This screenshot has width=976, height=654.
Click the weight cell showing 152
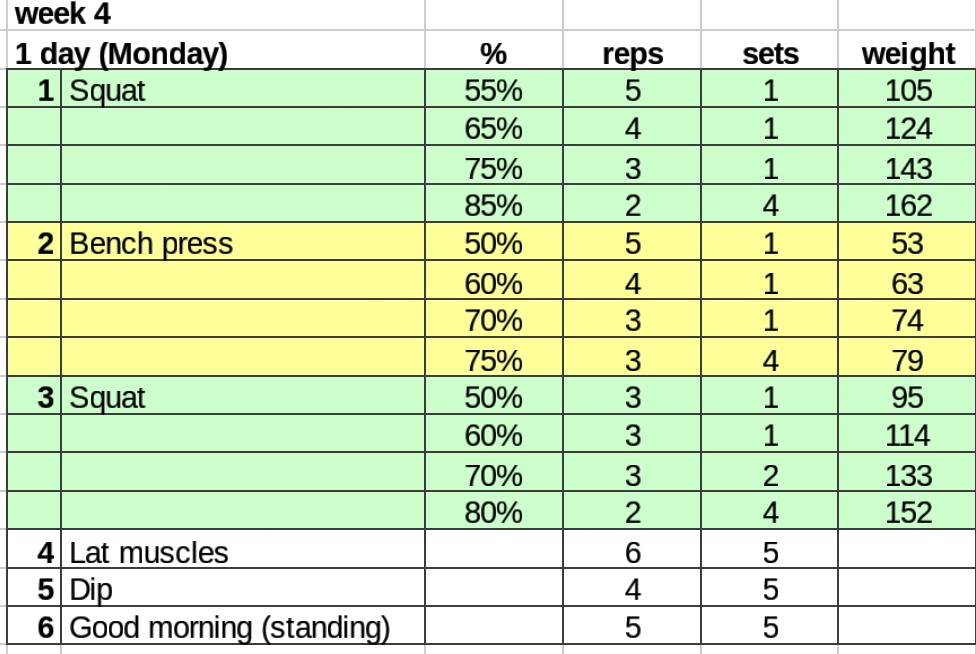[908, 513]
